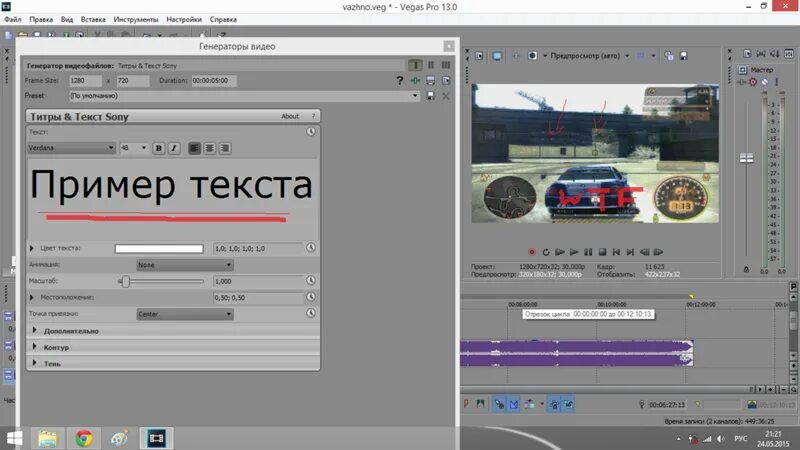This screenshot has width=800, height=450.
Task: Toggle animation clock for the Текст parameter
Action: tap(311, 132)
